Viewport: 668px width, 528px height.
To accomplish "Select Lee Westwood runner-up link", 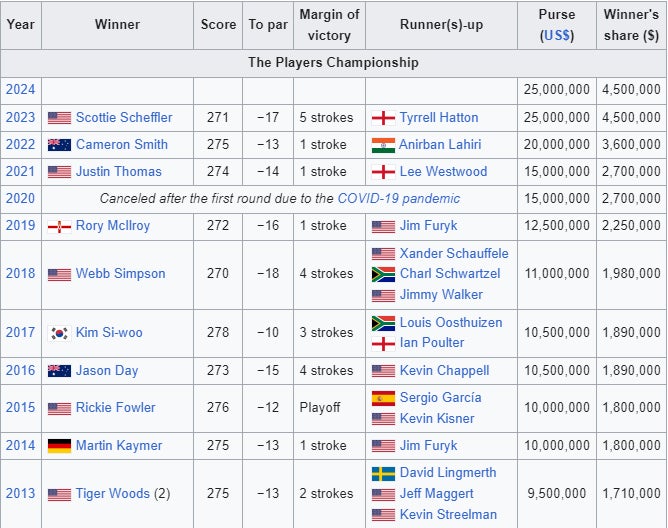I will pos(443,171).
